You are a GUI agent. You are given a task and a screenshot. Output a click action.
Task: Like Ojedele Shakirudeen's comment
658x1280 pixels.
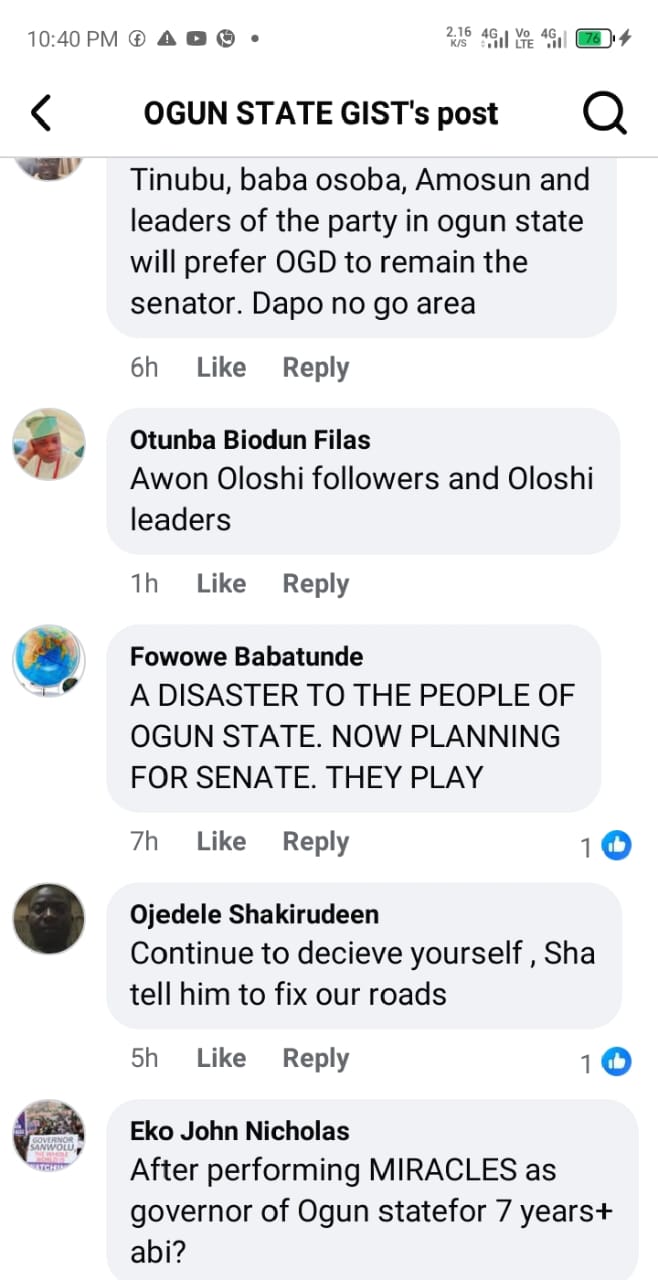coord(221,1058)
